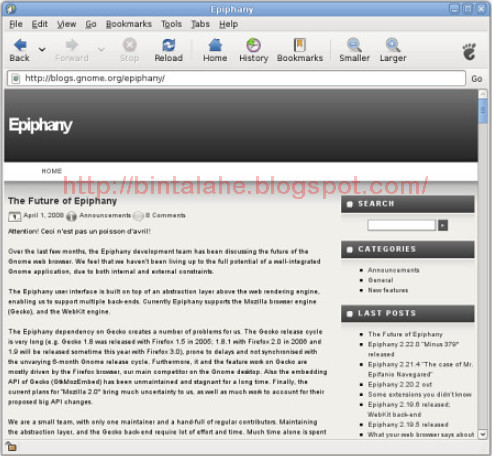Open the Bookmarks menu

point(129,24)
